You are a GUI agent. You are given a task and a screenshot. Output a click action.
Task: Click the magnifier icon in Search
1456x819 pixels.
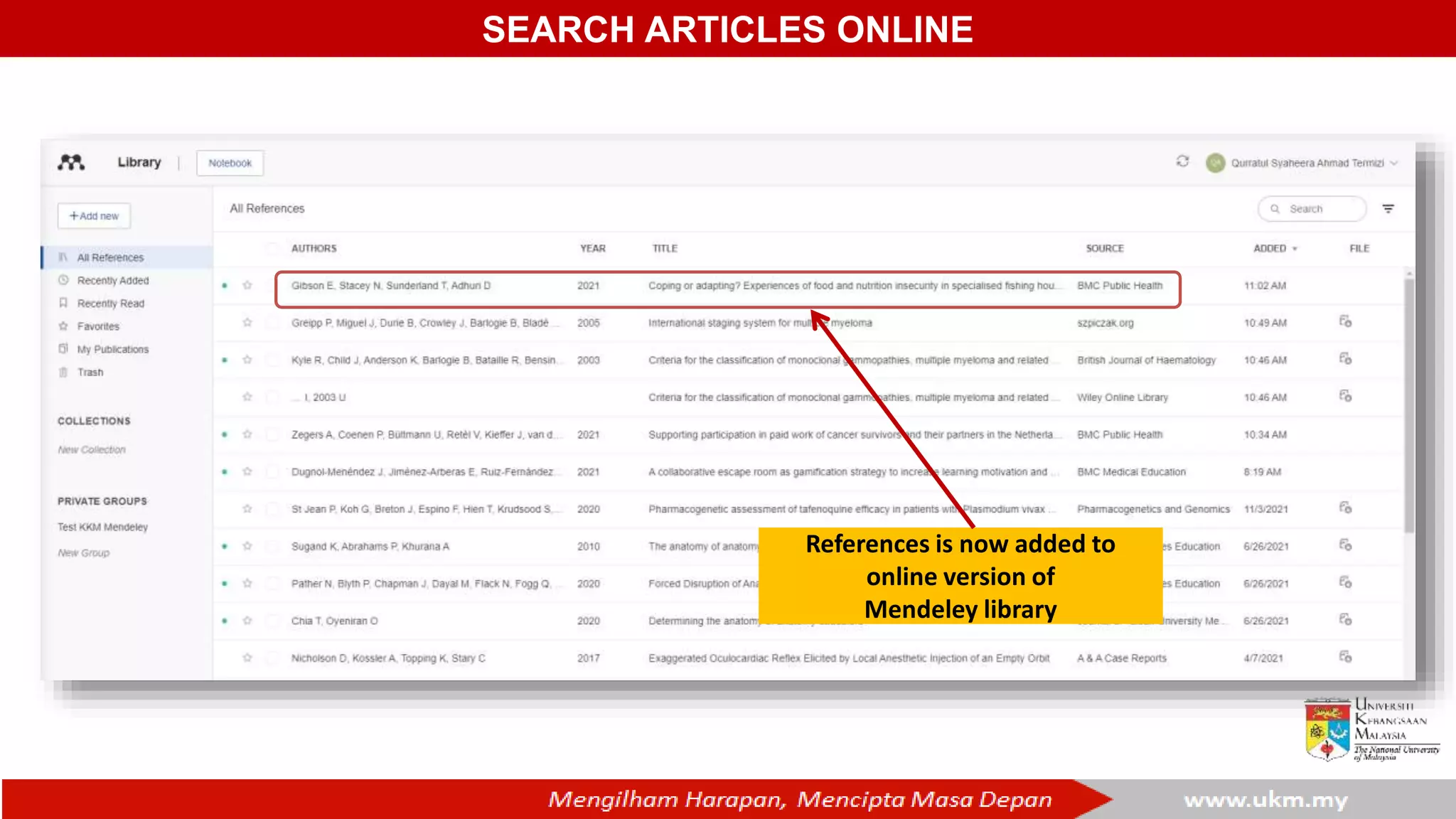click(x=1275, y=209)
